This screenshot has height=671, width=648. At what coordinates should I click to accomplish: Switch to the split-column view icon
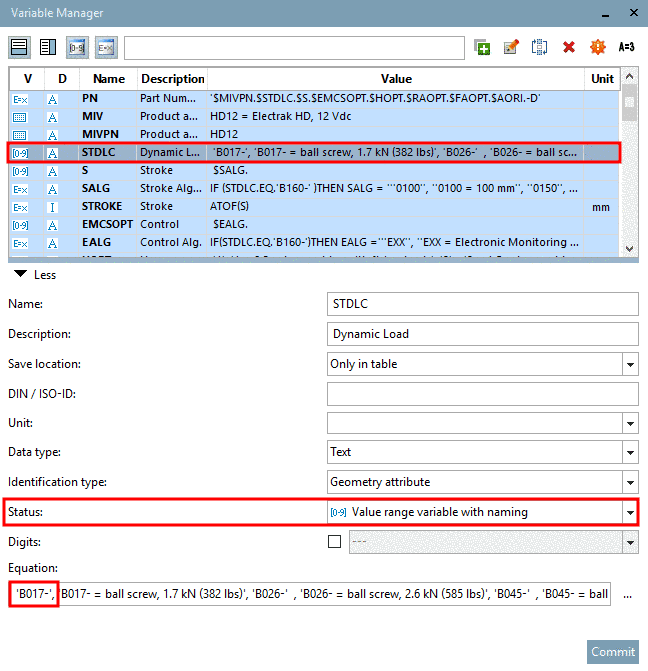point(48,47)
